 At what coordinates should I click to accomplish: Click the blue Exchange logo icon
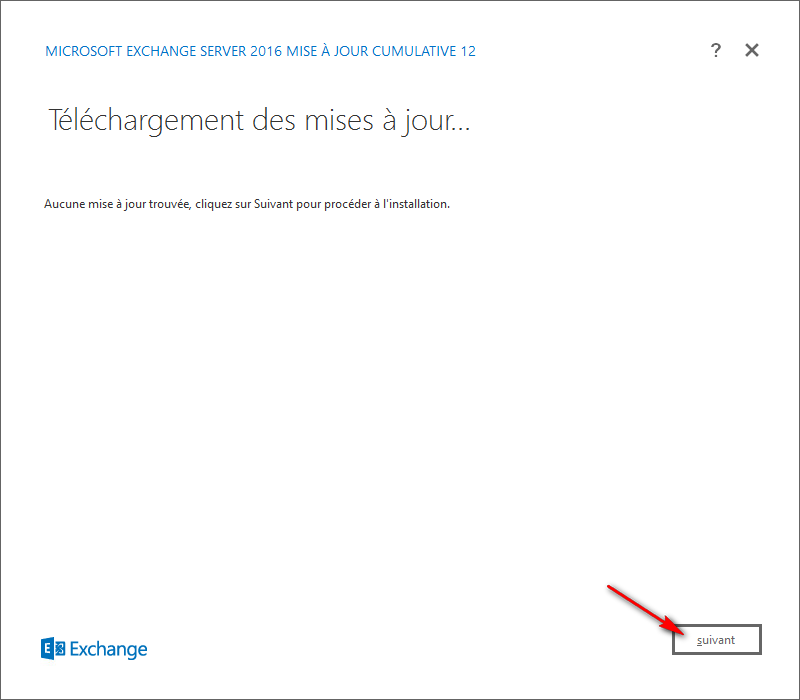pyautogui.click(x=53, y=649)
